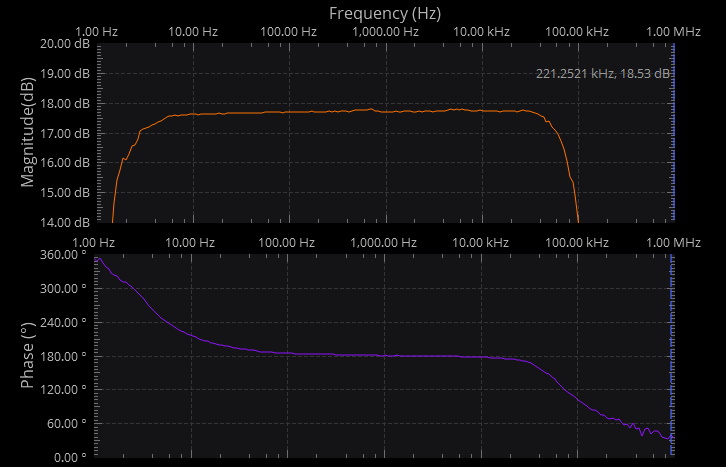Click the Phase (°) axis title

(x=28, y=355)
